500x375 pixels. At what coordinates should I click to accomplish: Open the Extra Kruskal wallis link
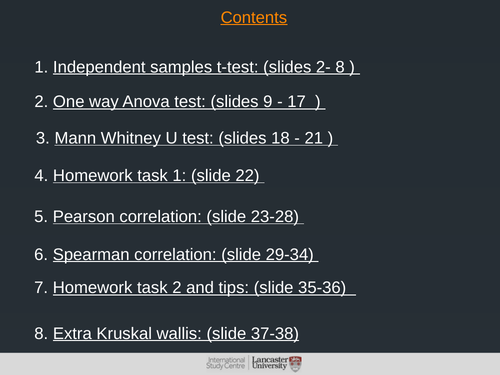point(176,334)
